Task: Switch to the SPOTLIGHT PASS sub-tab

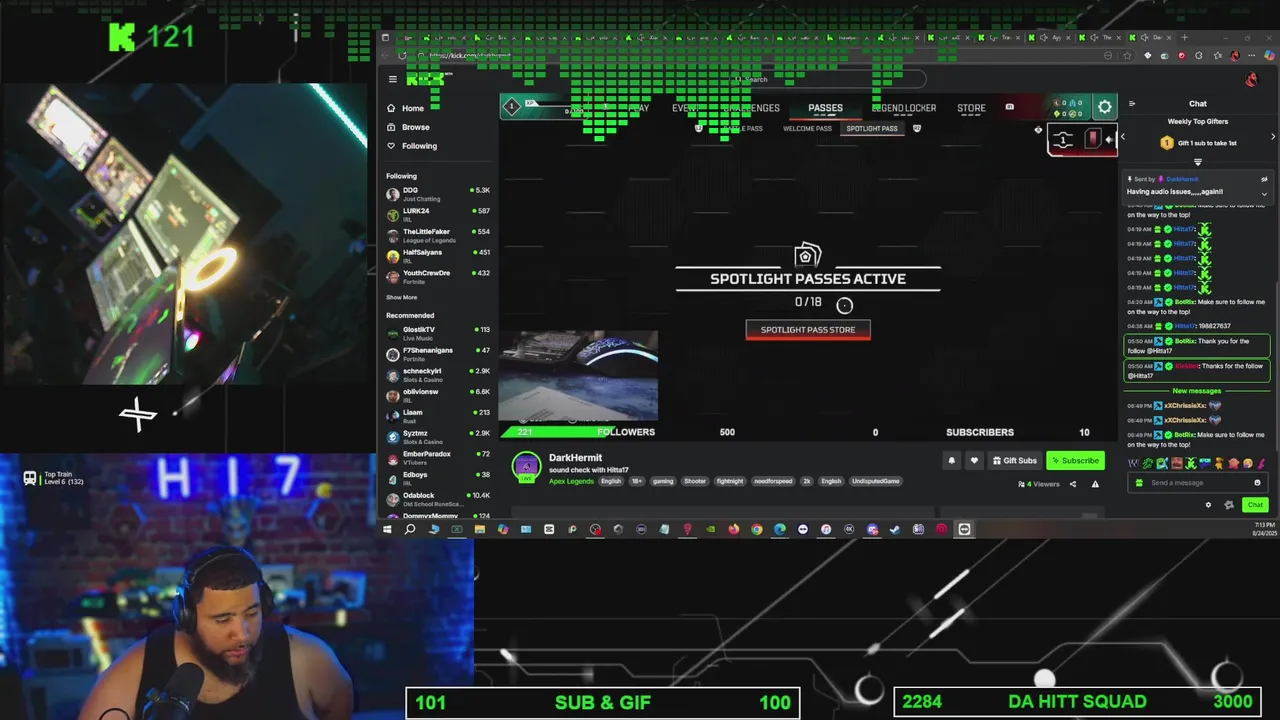Action: click(872, 129)
